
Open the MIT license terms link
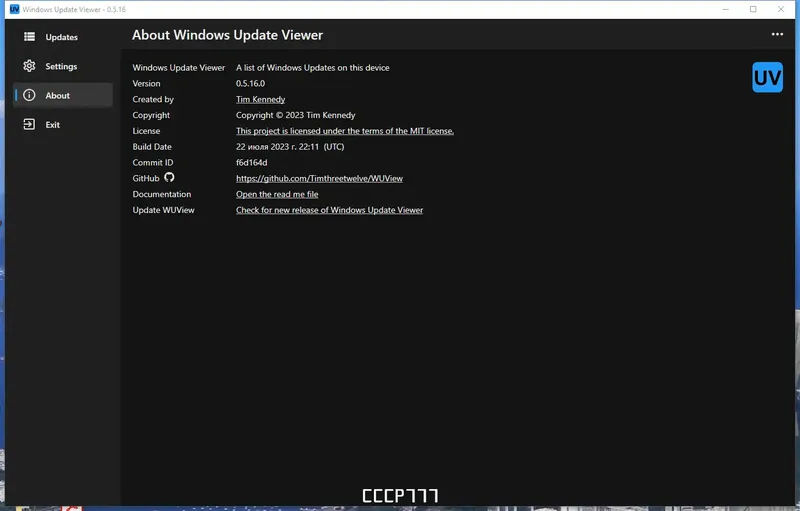[344, 131]
